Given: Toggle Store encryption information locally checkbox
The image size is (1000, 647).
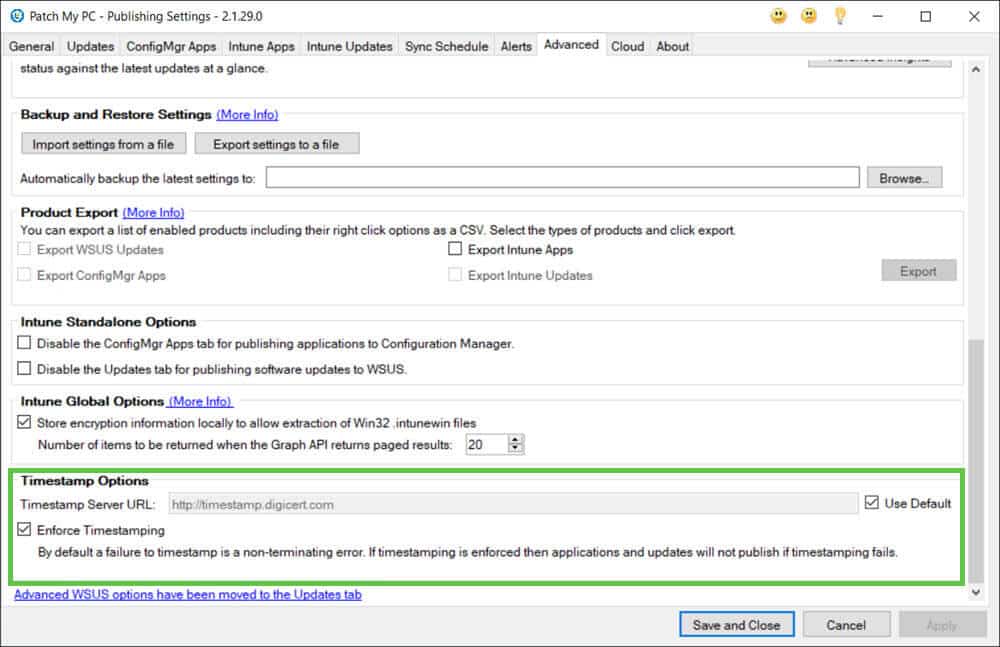Looking at the screenshot, I should [24, 422].
